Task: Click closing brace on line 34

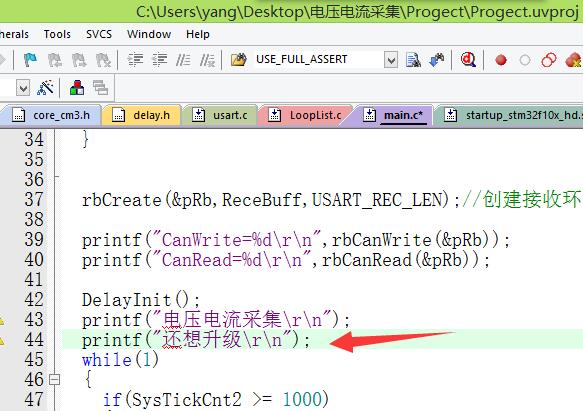Action: click(86, 139)
